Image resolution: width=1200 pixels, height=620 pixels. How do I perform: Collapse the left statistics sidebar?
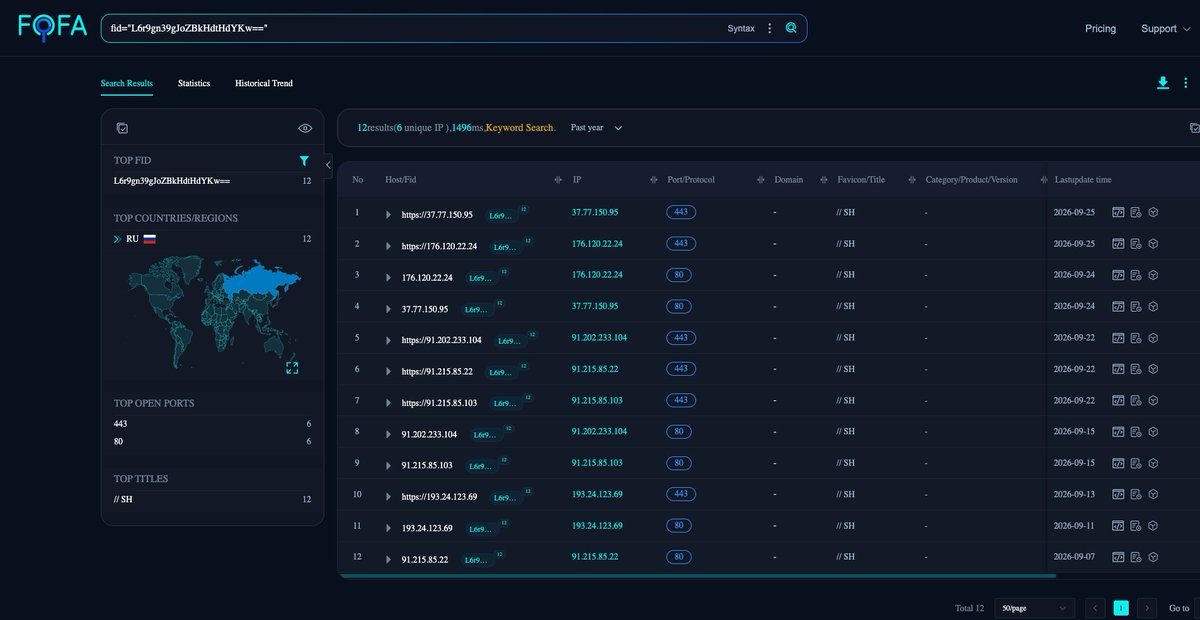pos(328,165)
